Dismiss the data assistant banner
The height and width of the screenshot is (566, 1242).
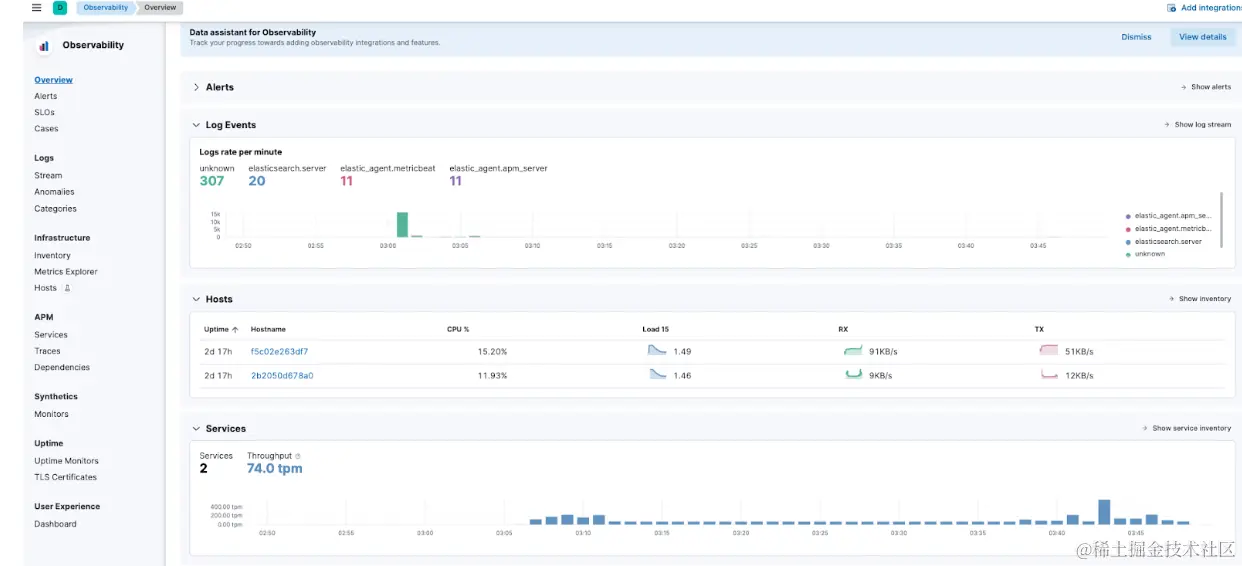click(1136, 37)
